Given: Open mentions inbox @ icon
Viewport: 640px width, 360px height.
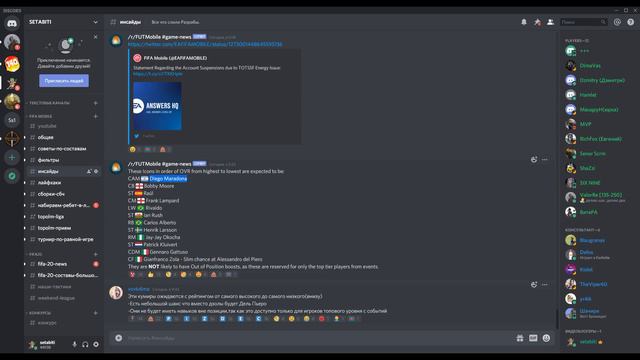Looking at the screenshot, I should point(617,22).
